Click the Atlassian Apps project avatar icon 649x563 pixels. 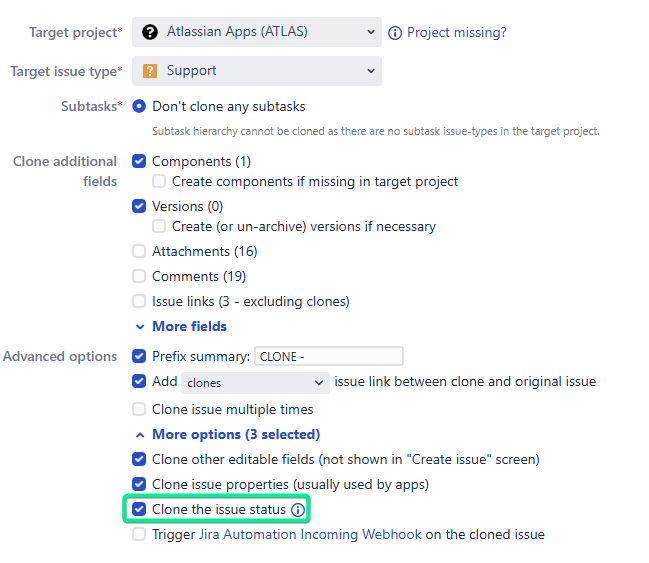click(x=150, y=32)
